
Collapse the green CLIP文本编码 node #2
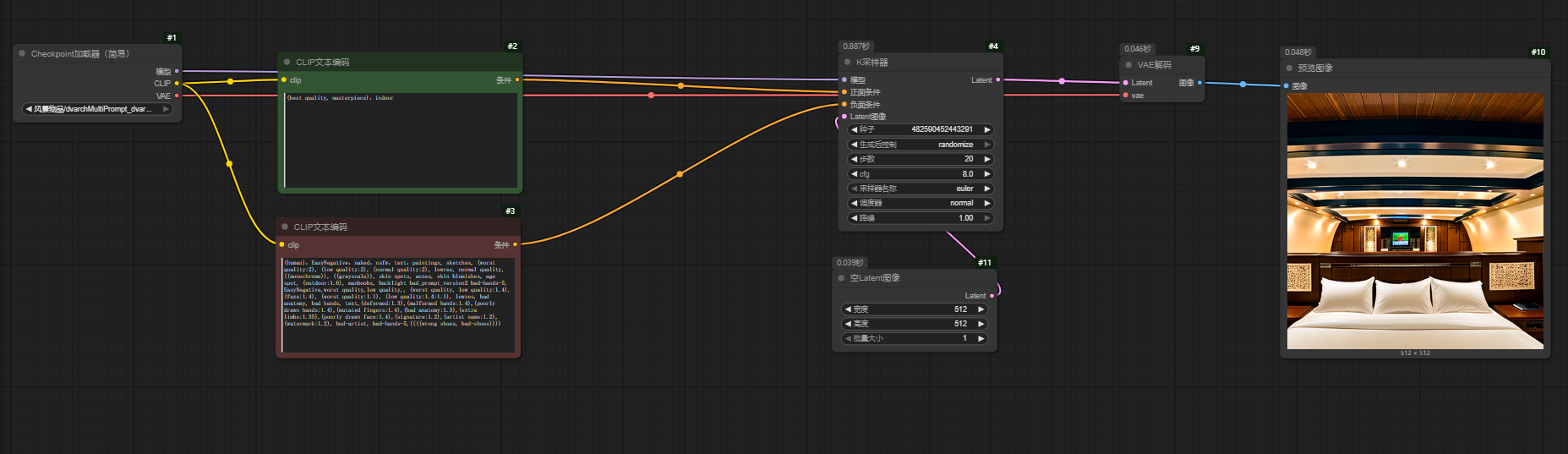[x=287, y=62]
